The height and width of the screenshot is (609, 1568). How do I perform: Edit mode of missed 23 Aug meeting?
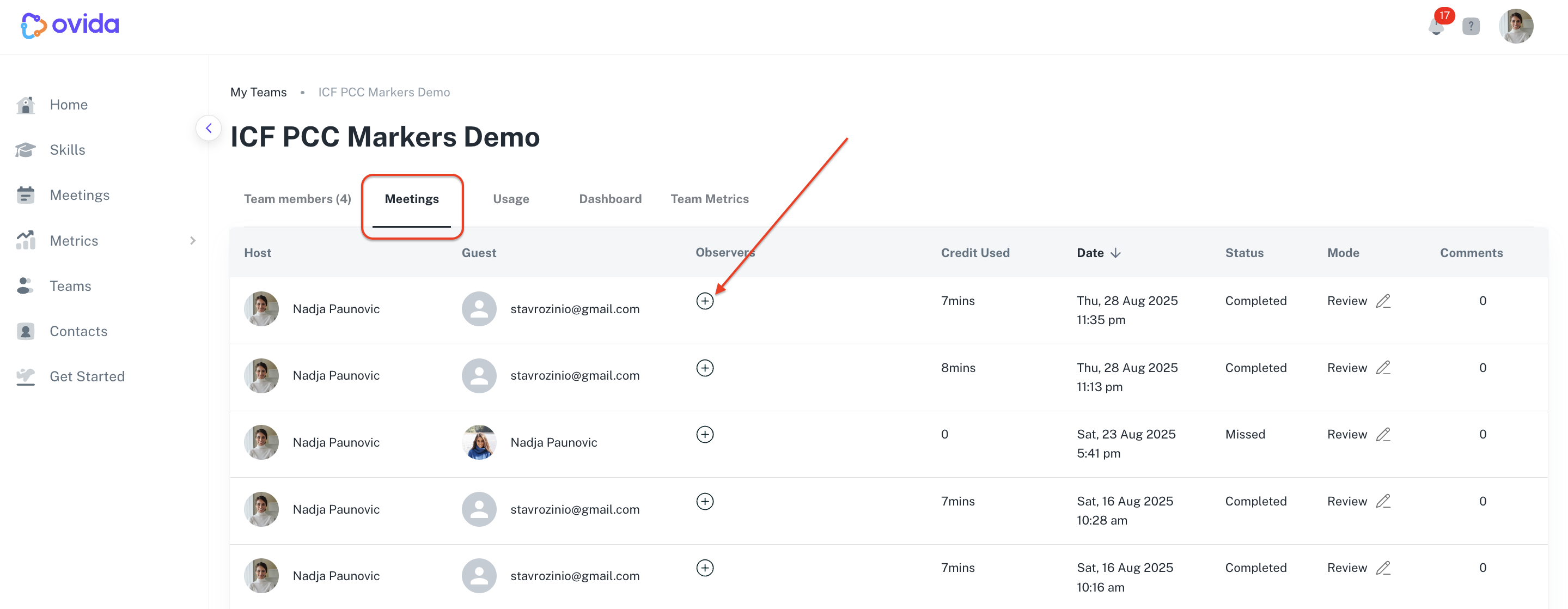point(1383,434)
